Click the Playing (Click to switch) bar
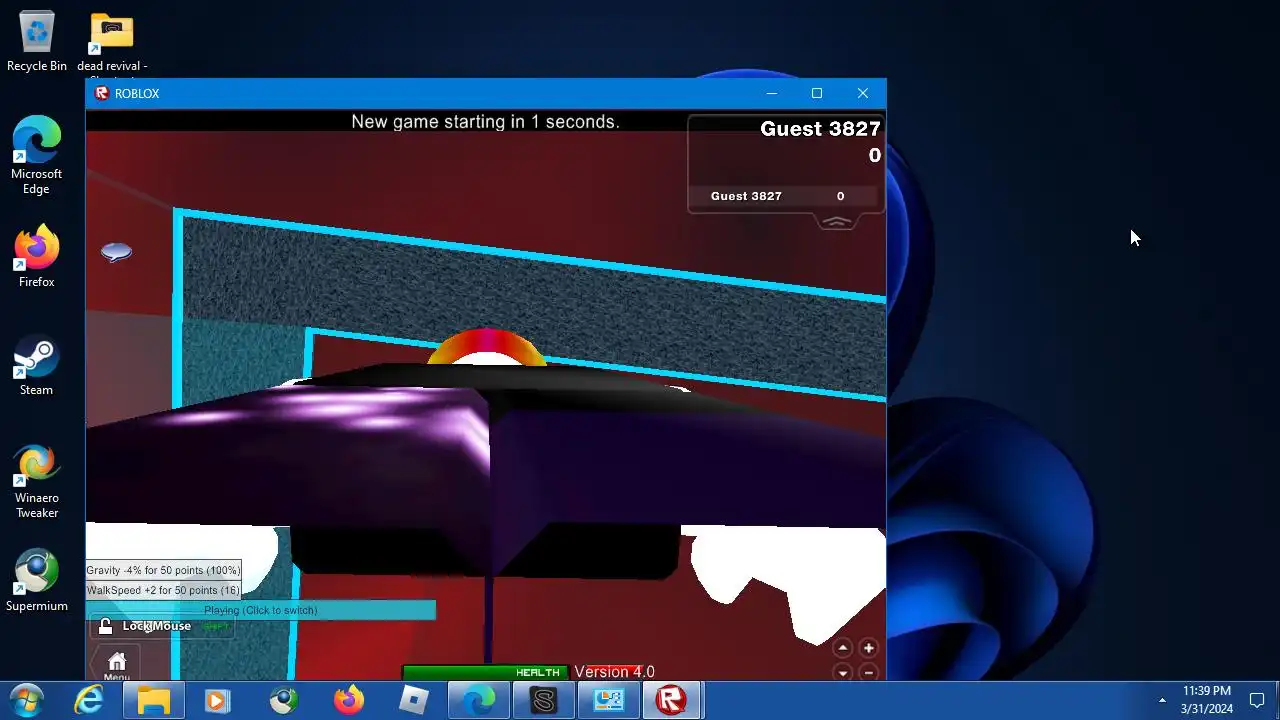1280x720 pixels. 261,610
